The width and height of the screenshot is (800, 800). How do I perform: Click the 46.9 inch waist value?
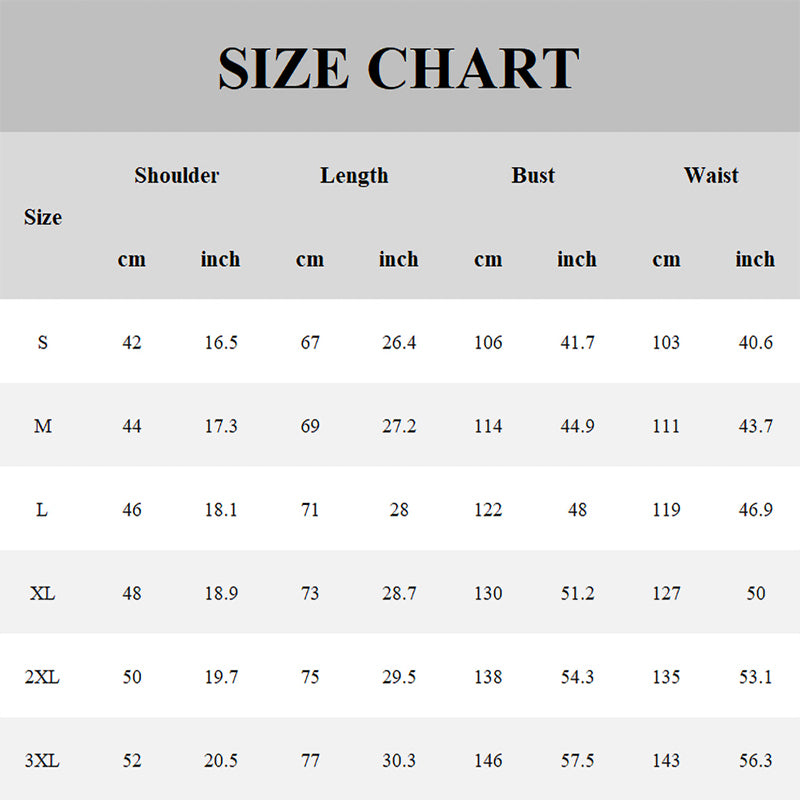click(755, 510)
